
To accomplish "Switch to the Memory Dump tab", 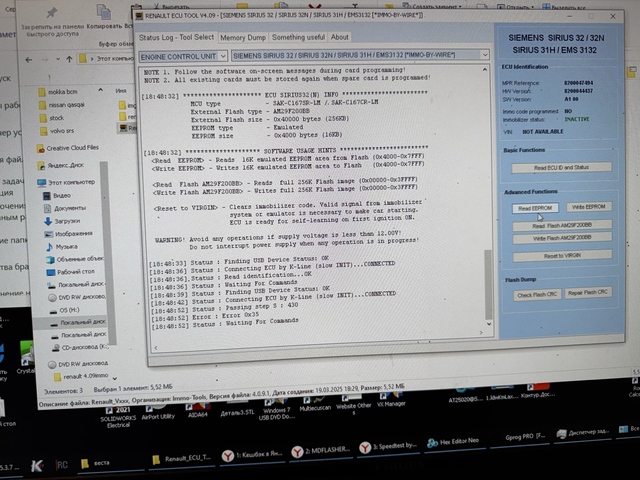I will 243,38.
